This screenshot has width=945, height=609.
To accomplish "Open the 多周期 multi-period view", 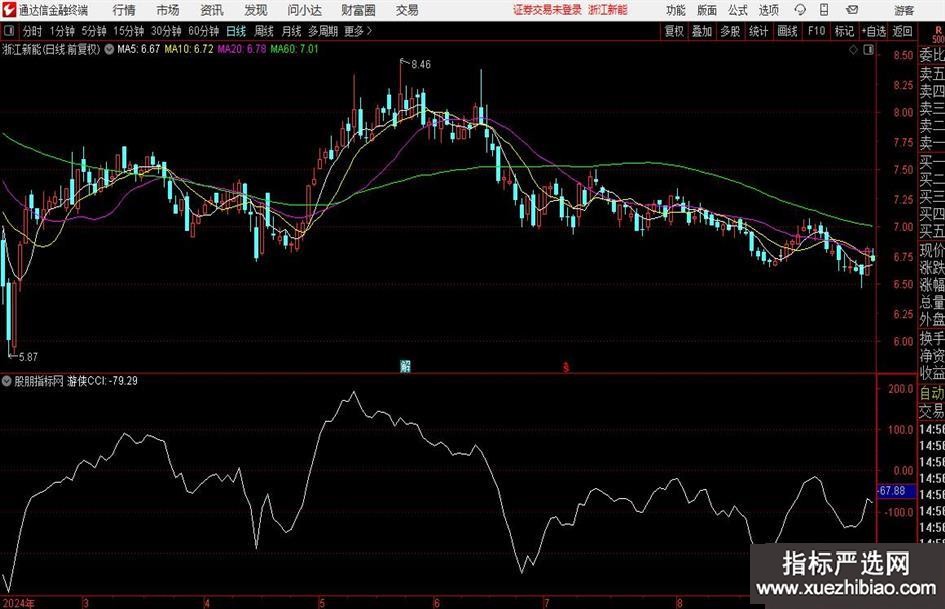I will pos(323,31).
